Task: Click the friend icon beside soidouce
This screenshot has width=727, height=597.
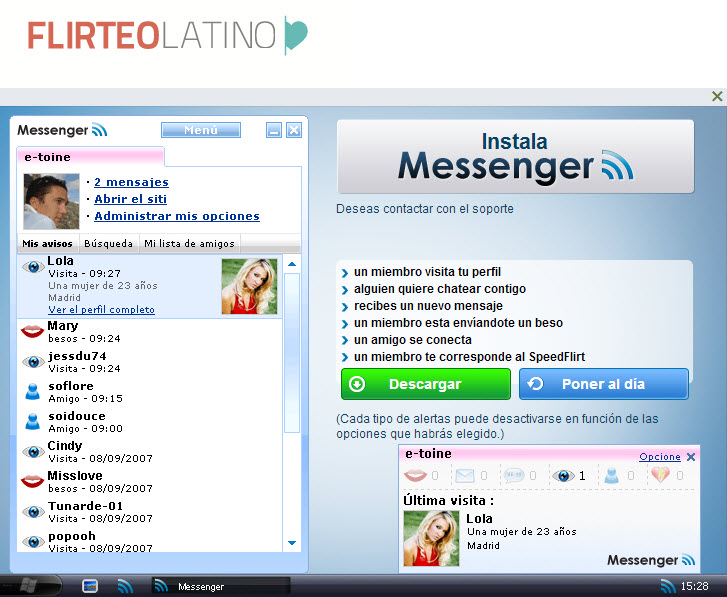Action: (x=32, y=421)
